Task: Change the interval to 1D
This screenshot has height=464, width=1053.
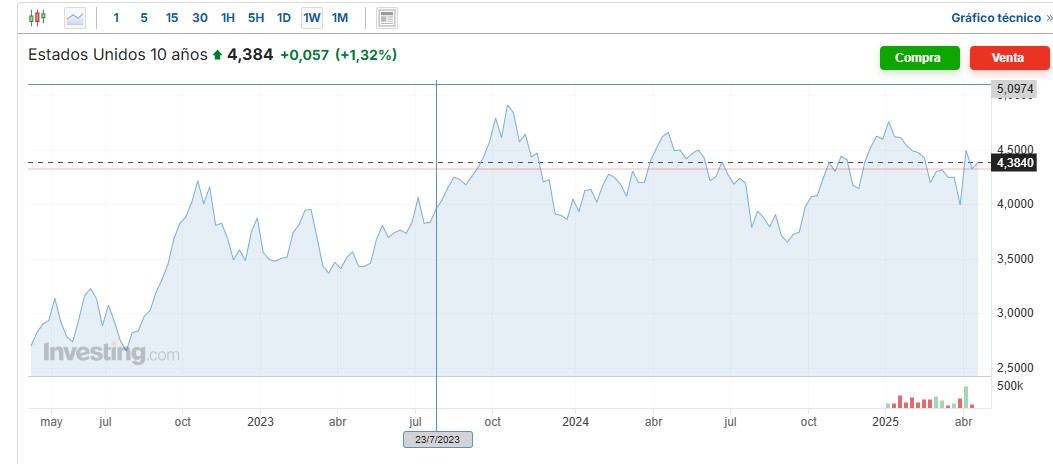Action: tap(284, 18)
